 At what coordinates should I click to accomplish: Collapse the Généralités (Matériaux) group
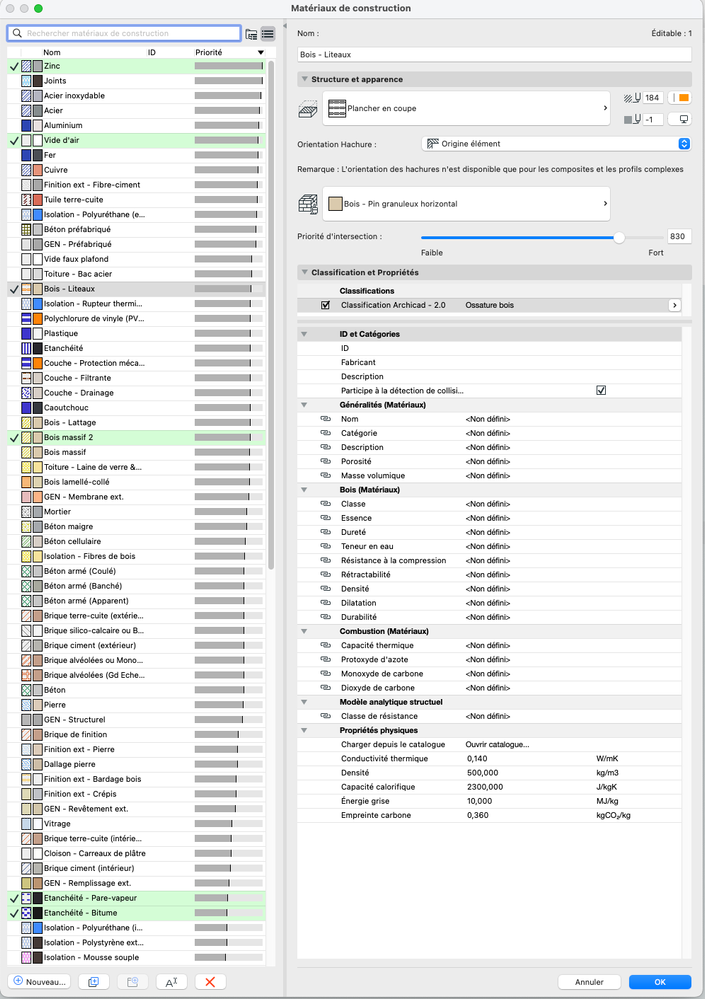coord(304,405)
